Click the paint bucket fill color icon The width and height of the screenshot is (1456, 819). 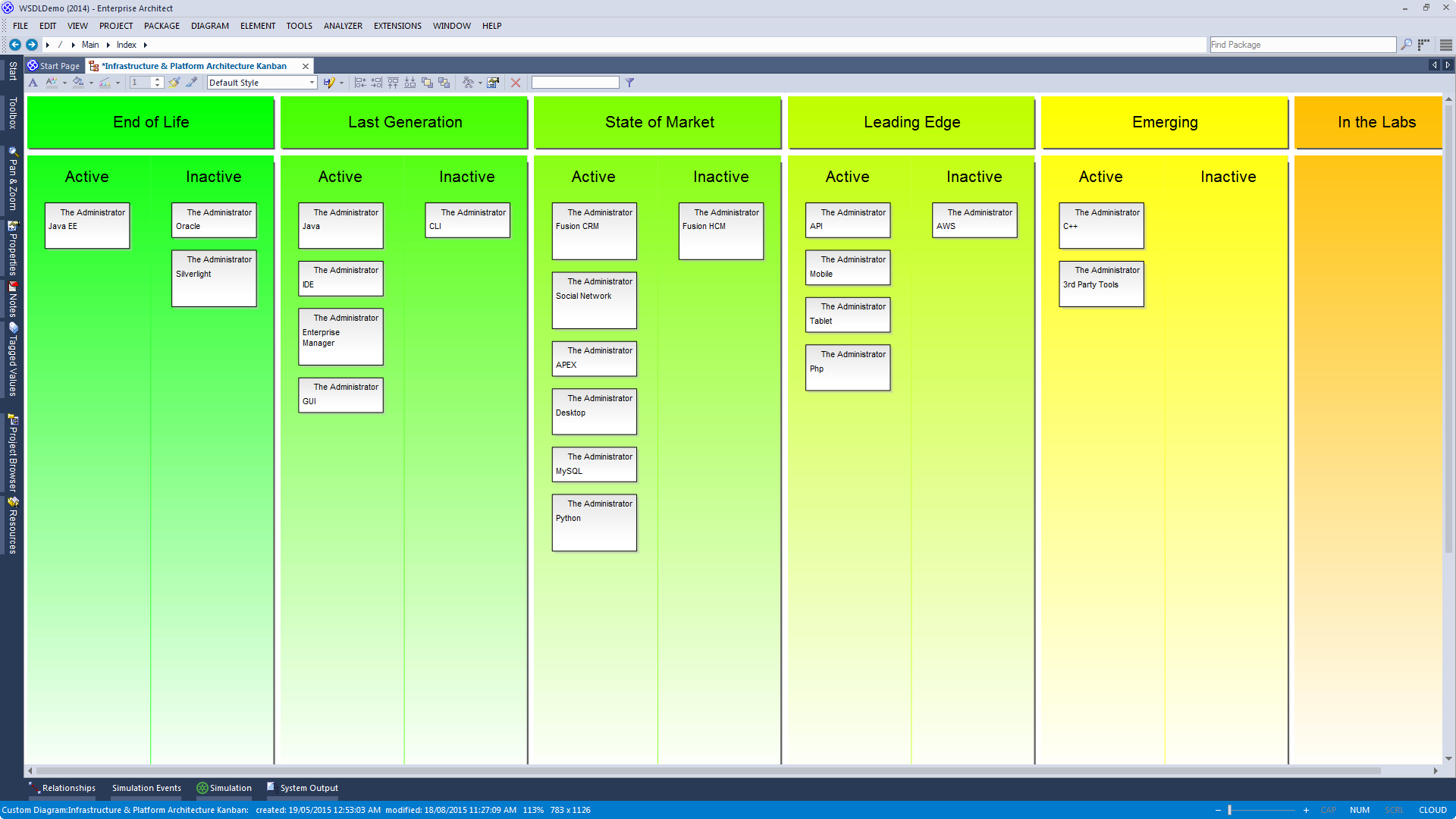coord(78,83)
